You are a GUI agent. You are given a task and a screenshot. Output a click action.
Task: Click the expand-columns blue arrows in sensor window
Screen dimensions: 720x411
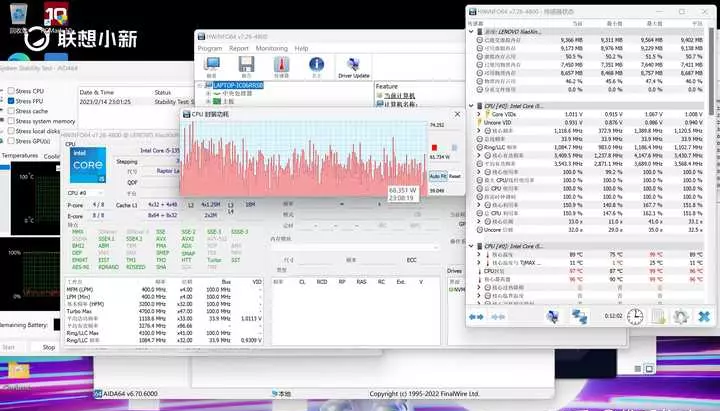(476, 317)
